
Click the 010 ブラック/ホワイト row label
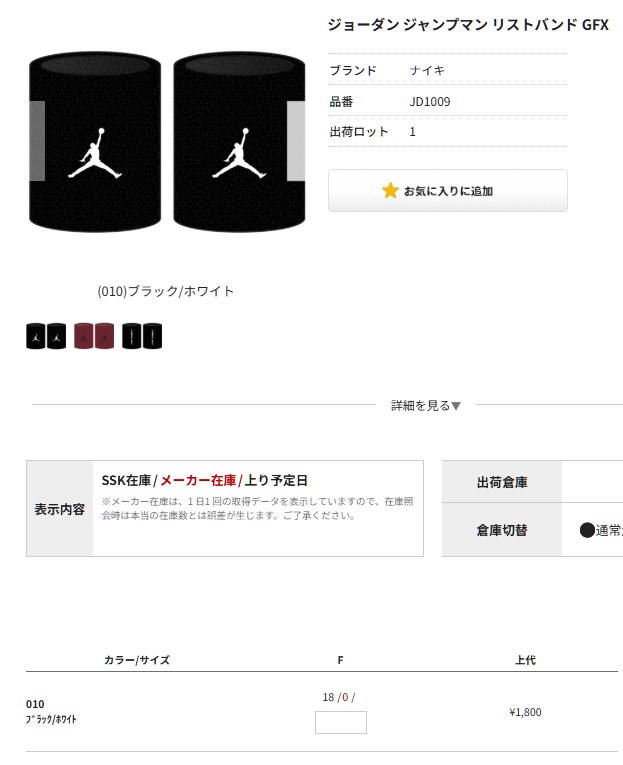[x=51, y=711]
